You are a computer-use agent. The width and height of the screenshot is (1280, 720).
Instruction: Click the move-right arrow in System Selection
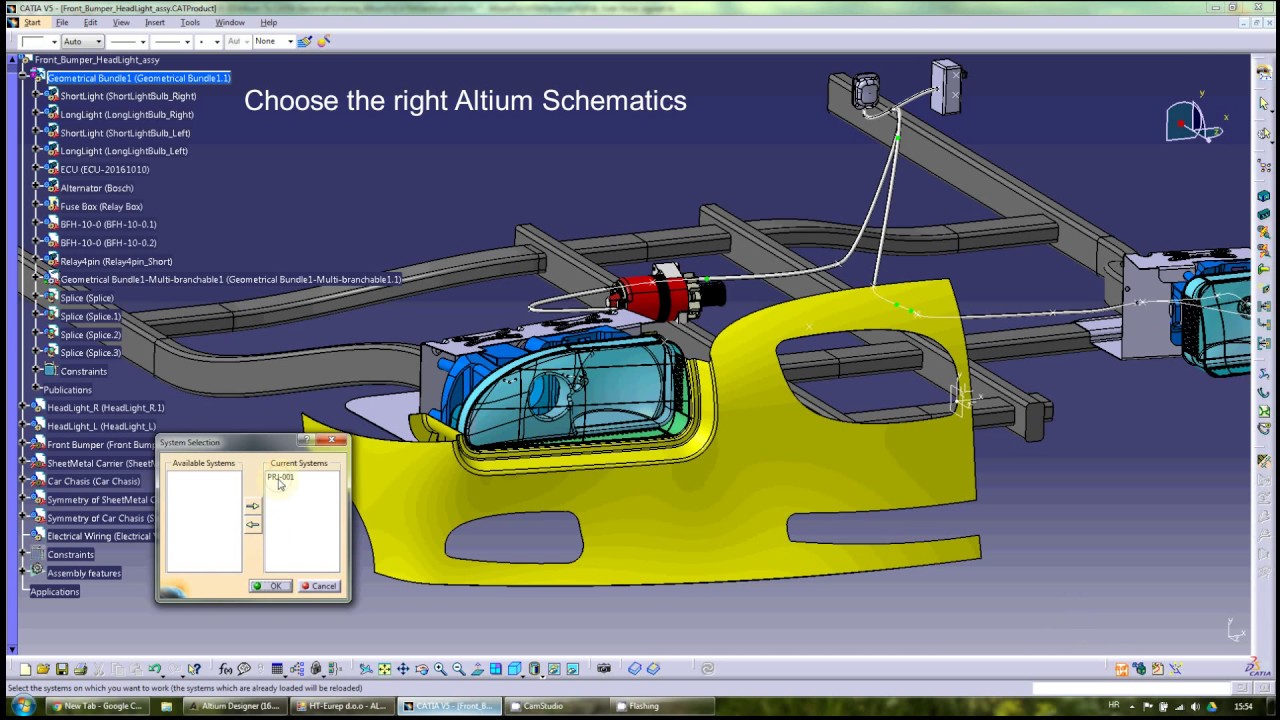tap(252, 506)
